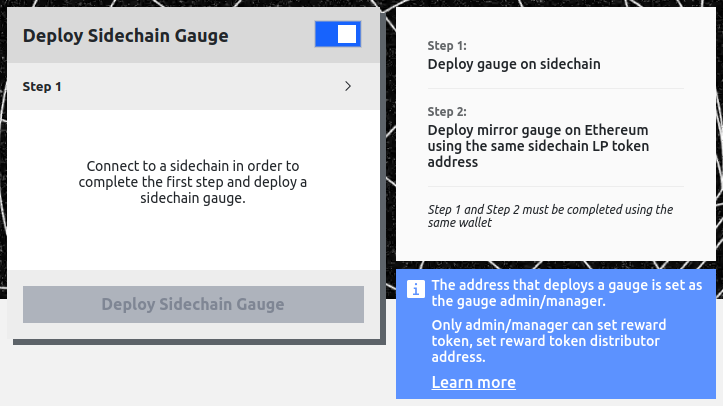Select the Step 1 accordion row label
The width and height of the screenshot is (723, 406).
(42, 87)
